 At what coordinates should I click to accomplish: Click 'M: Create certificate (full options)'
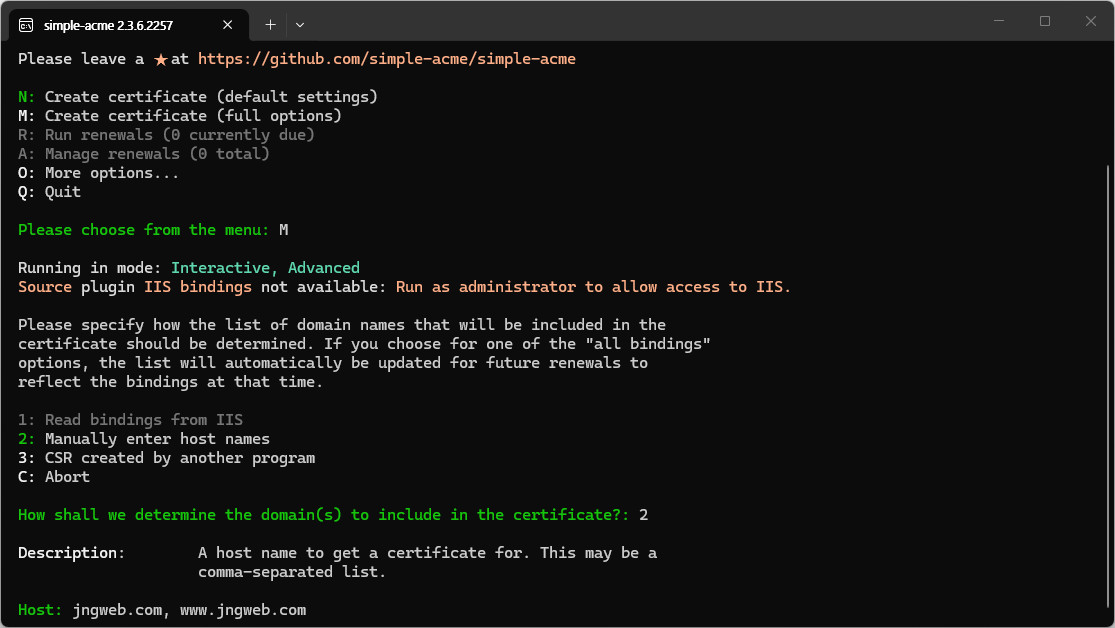(180, 116)
